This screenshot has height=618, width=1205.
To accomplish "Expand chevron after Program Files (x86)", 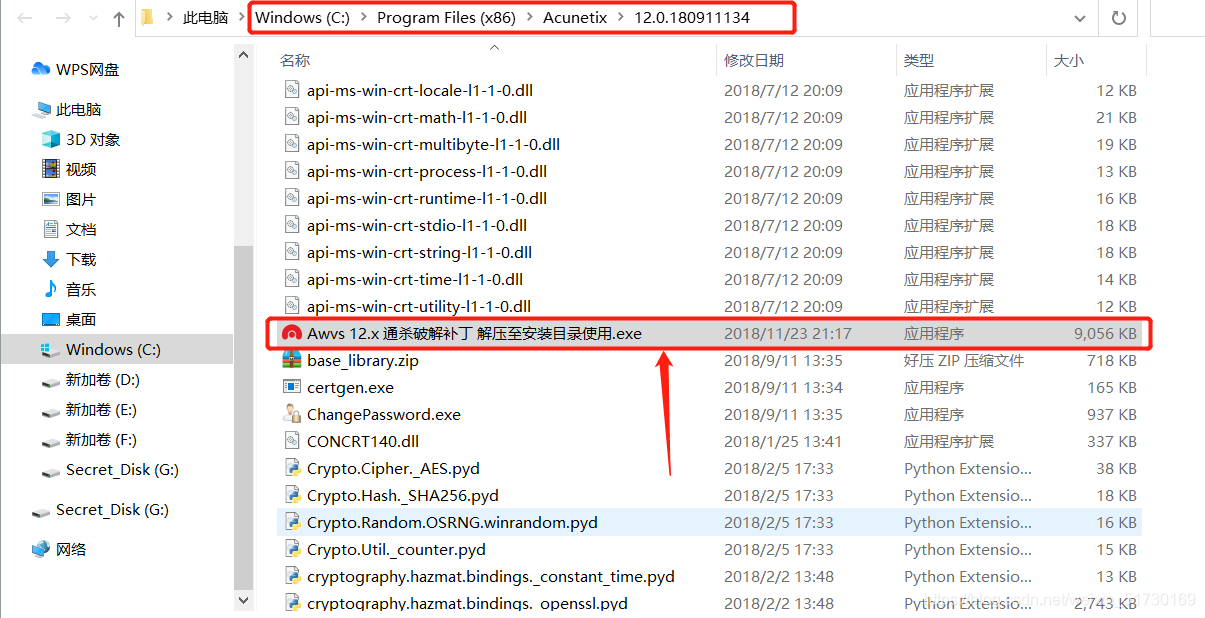I will coord(530,18).
